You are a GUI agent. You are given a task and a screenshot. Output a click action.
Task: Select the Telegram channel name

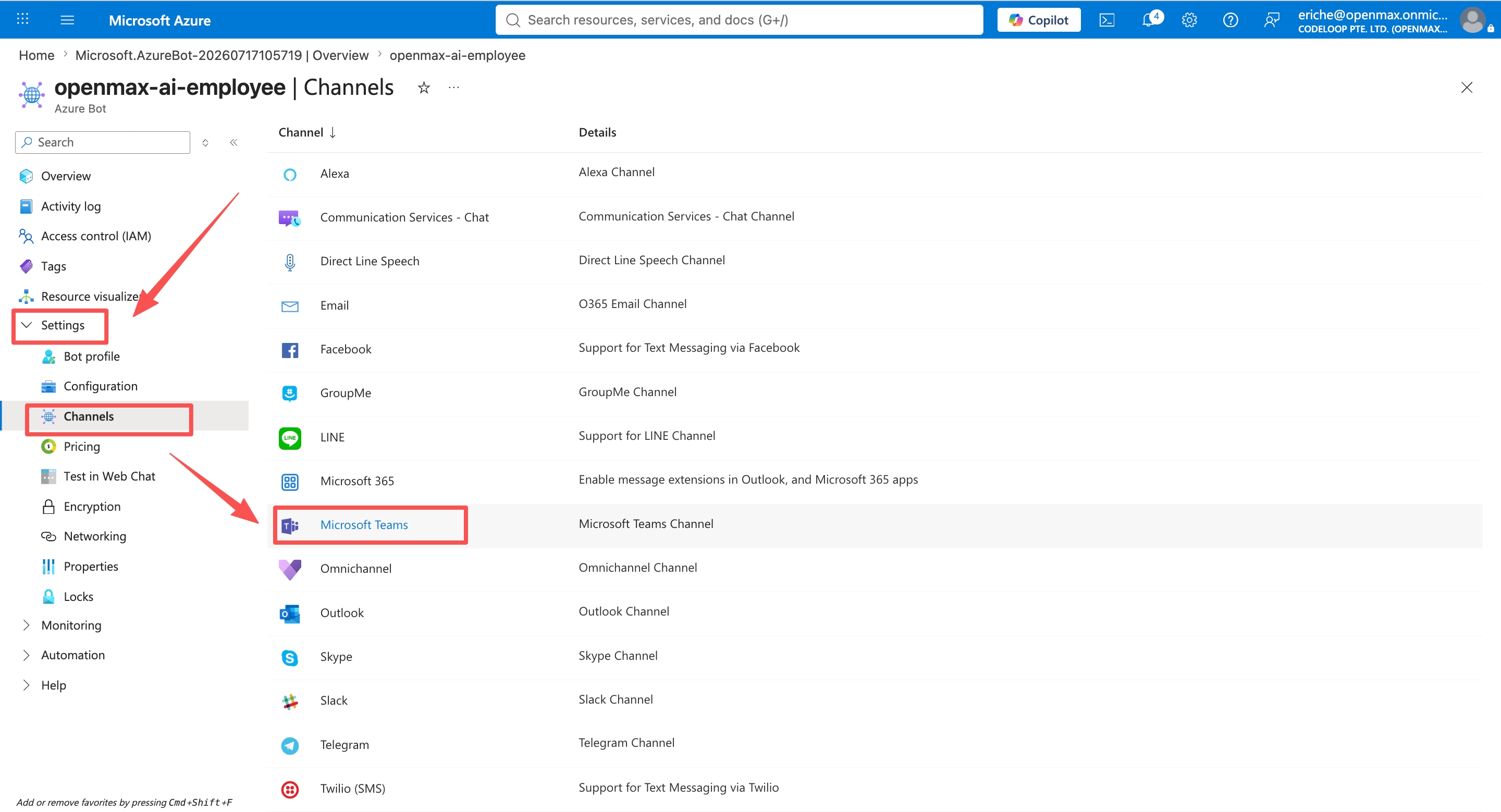coord(345,745)
